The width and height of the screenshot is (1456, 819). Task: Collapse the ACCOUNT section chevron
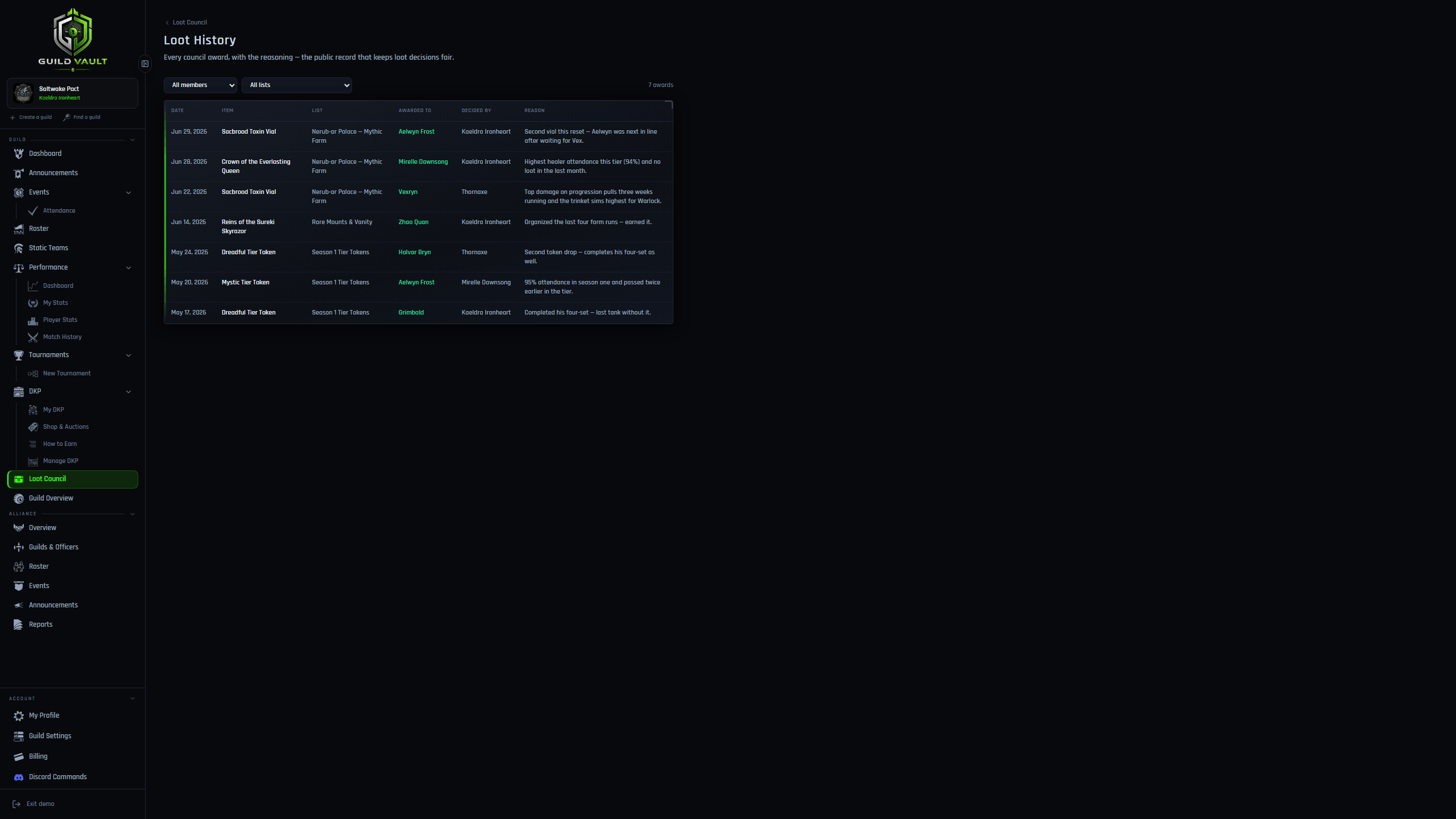[133, 698]
